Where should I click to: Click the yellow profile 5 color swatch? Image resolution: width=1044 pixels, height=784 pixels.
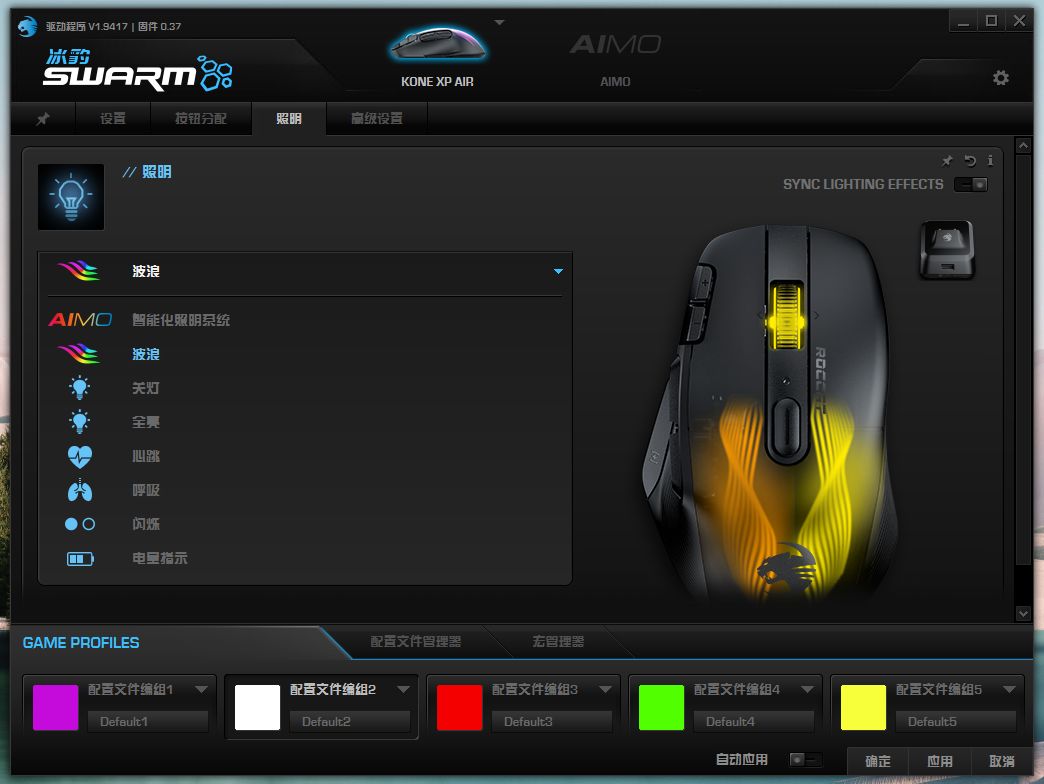[863, 707]
